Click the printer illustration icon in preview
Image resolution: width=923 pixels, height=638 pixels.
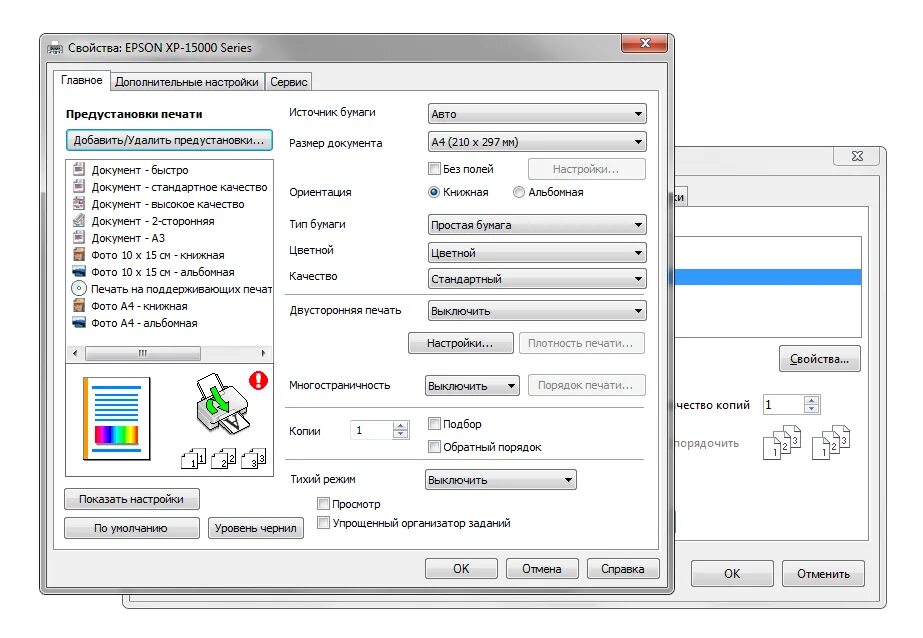pyautogui.click(x=223, y=404)
